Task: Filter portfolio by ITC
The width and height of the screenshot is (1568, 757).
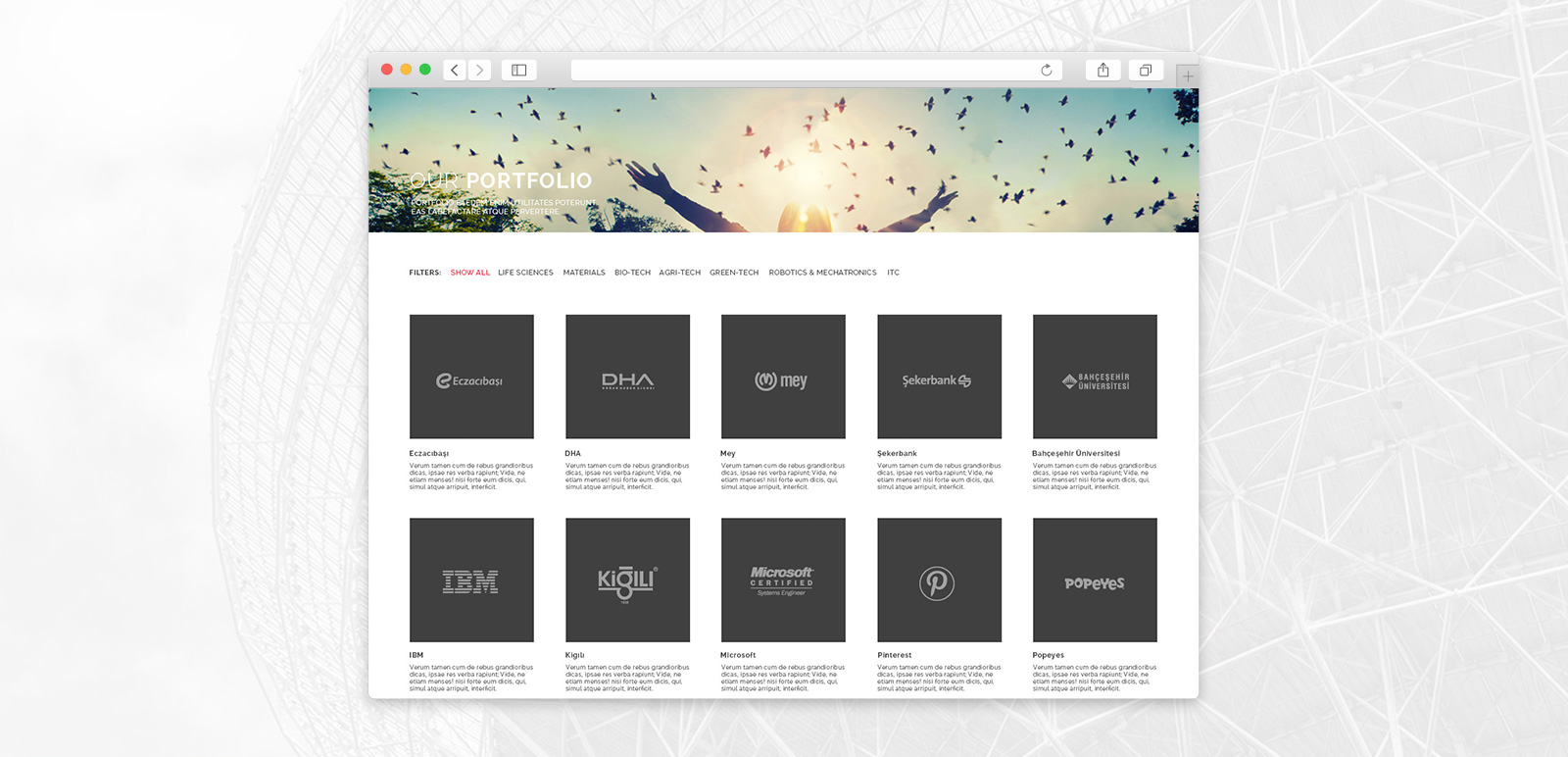Action: [894, 273]
